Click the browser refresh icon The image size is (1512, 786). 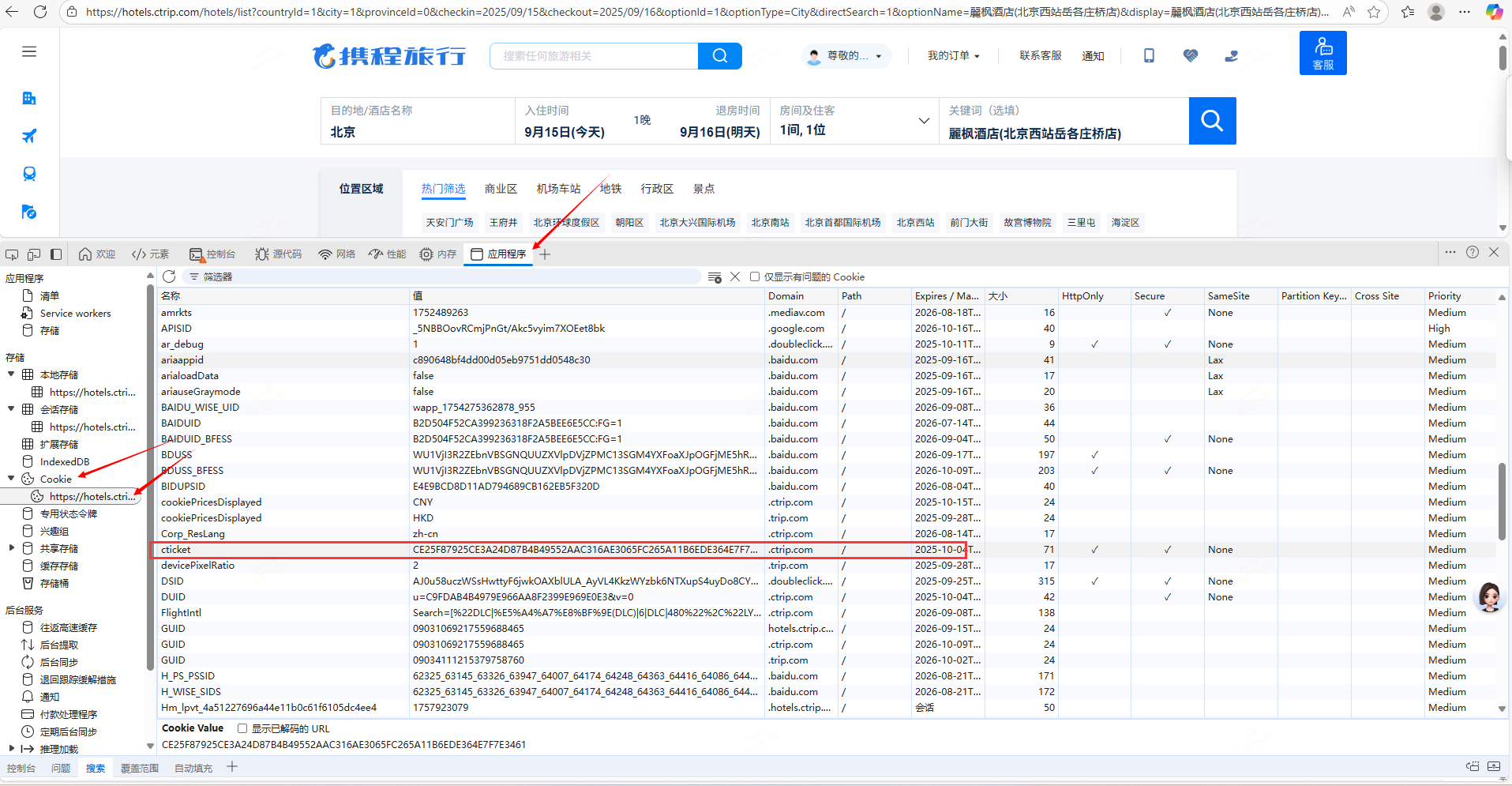40,12
